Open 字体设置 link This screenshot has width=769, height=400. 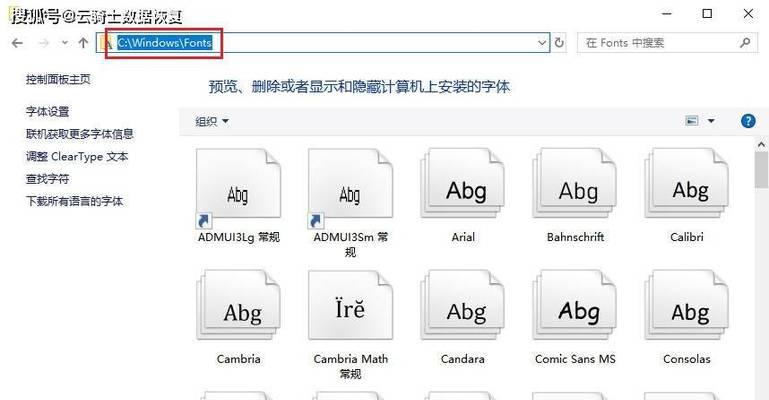click(48, 111)
